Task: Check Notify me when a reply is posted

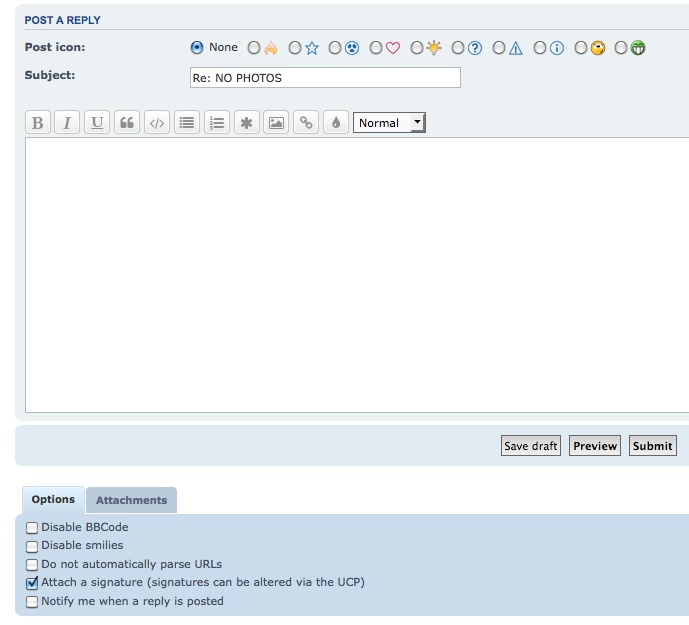Action: point(33,602)
